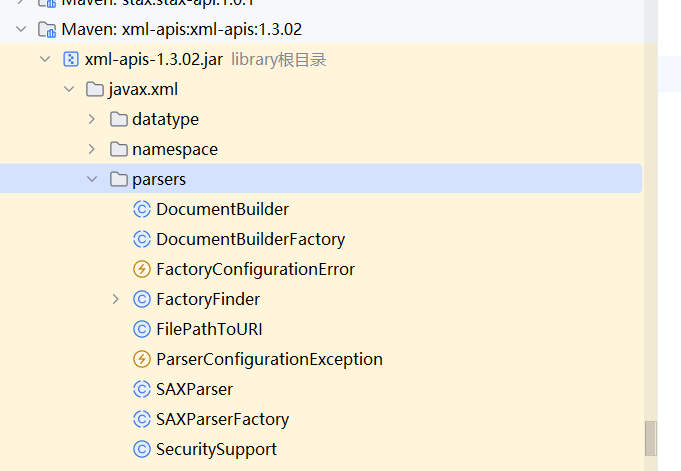
Task: Click the DocumentBuilder class icon
Action: click(141, 209)
